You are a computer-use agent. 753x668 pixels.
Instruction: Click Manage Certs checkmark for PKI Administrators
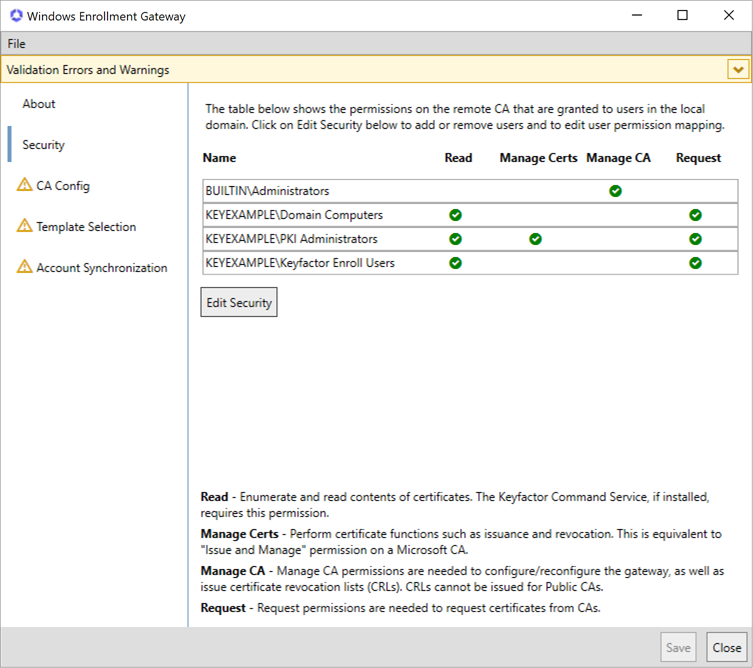(535, 239)
